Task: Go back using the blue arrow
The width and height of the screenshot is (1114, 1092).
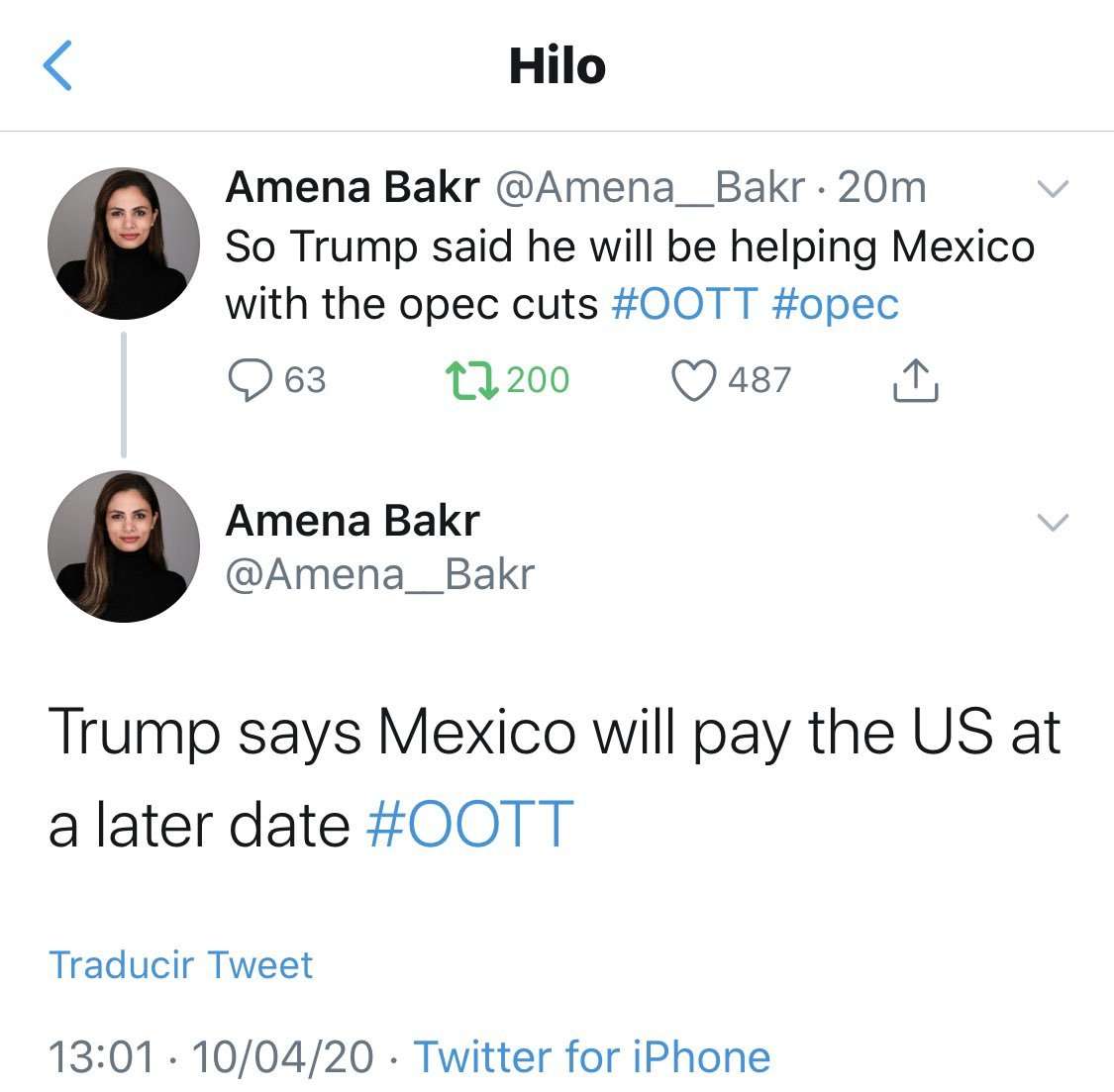Action: [x=57, y=65]
